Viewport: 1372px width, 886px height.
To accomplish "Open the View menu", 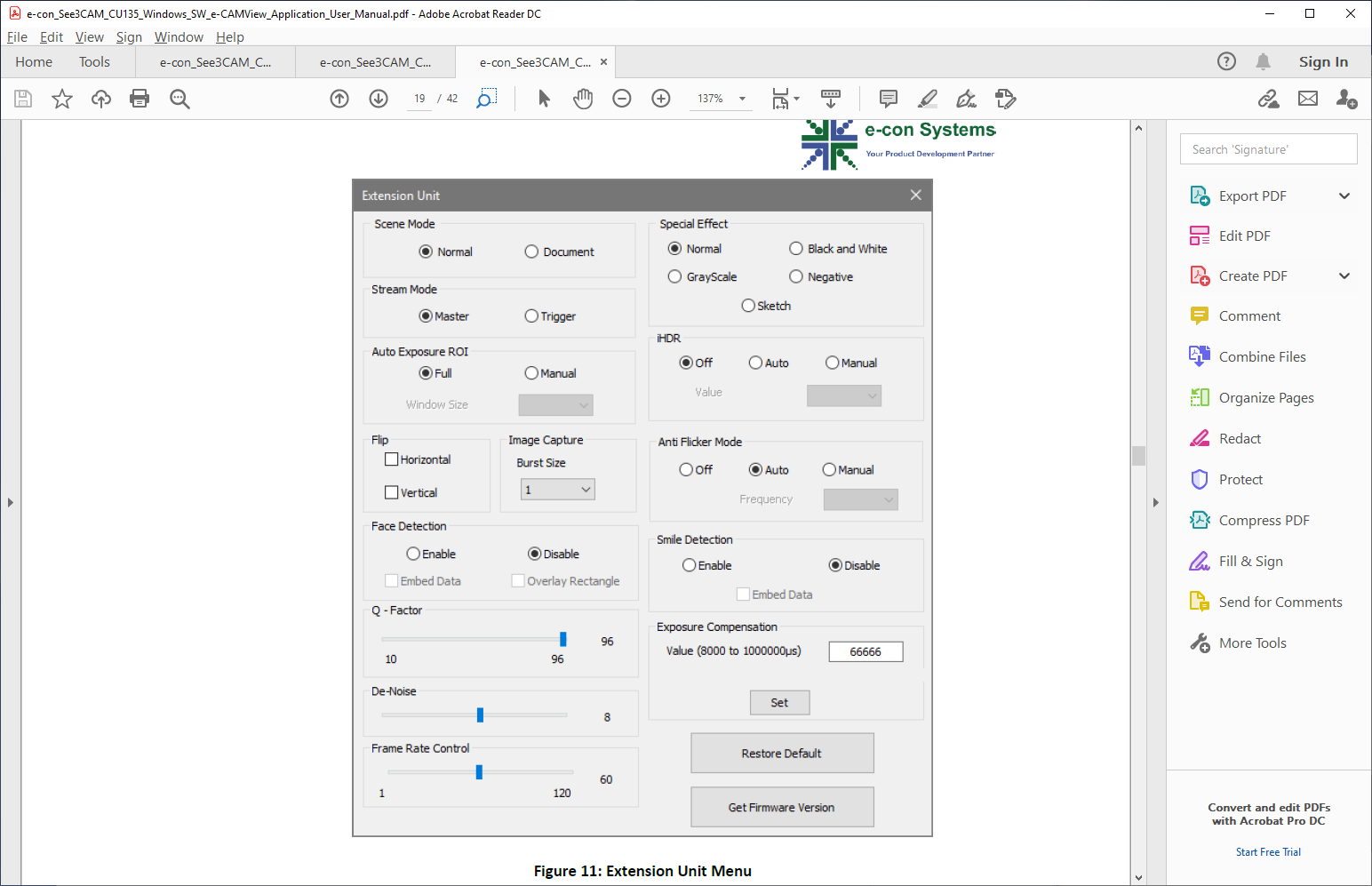I will point(89,37).
